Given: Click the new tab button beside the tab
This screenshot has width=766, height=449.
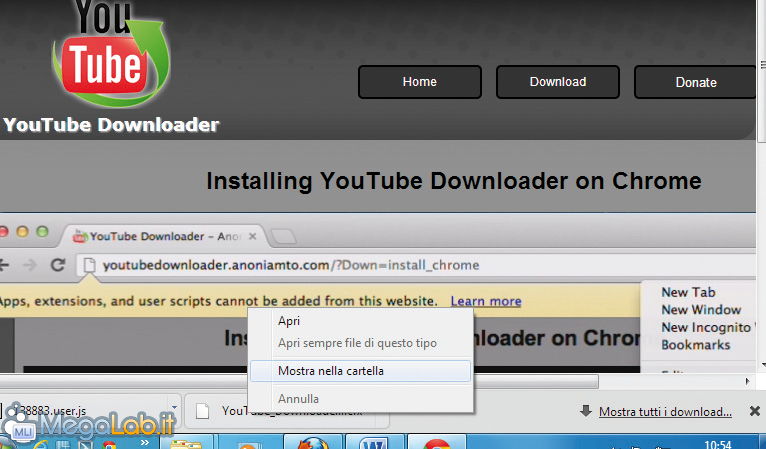Looking at the screenshot, I should tap(283, 236).
